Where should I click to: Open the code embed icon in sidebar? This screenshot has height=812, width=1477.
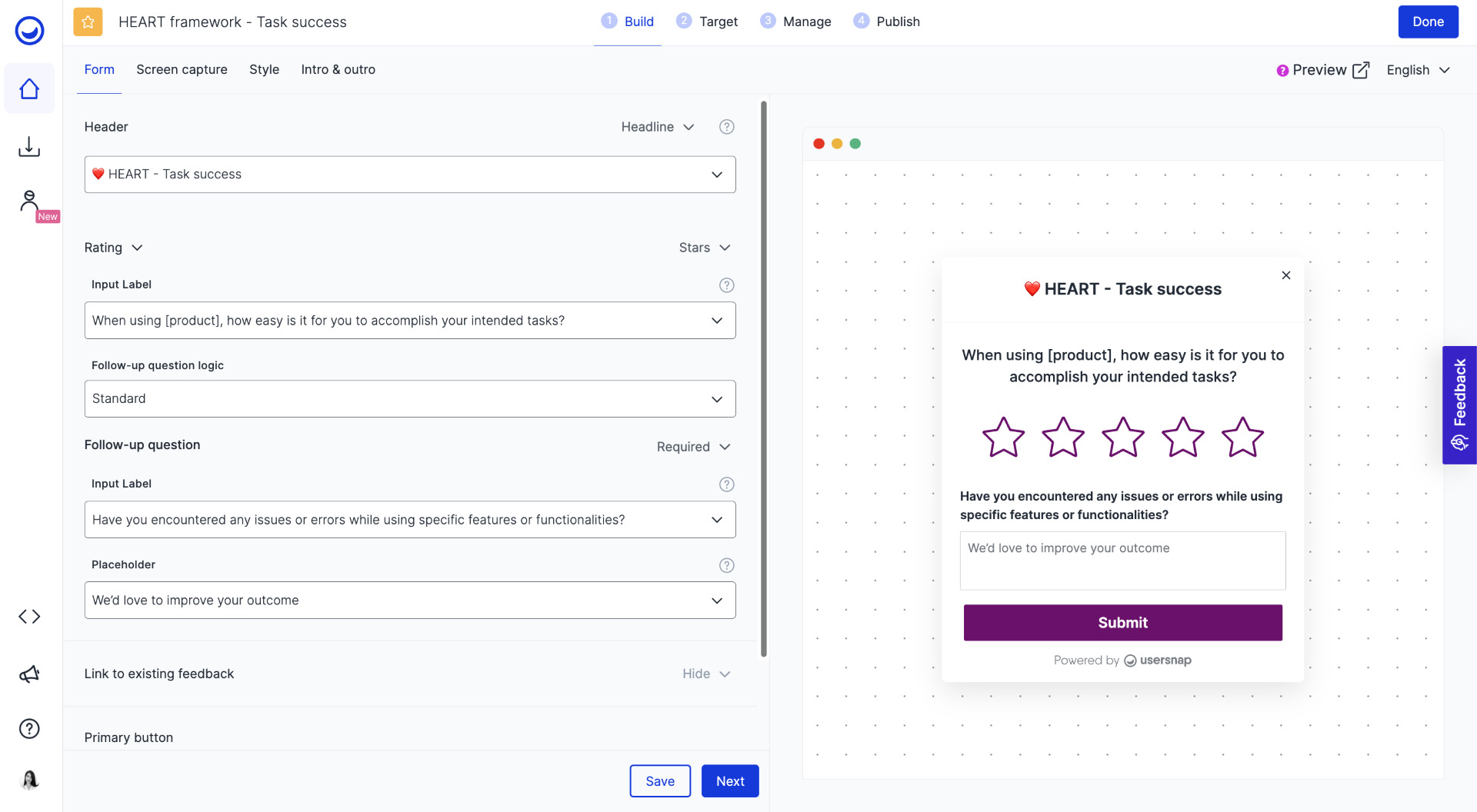tap(28, 616)
